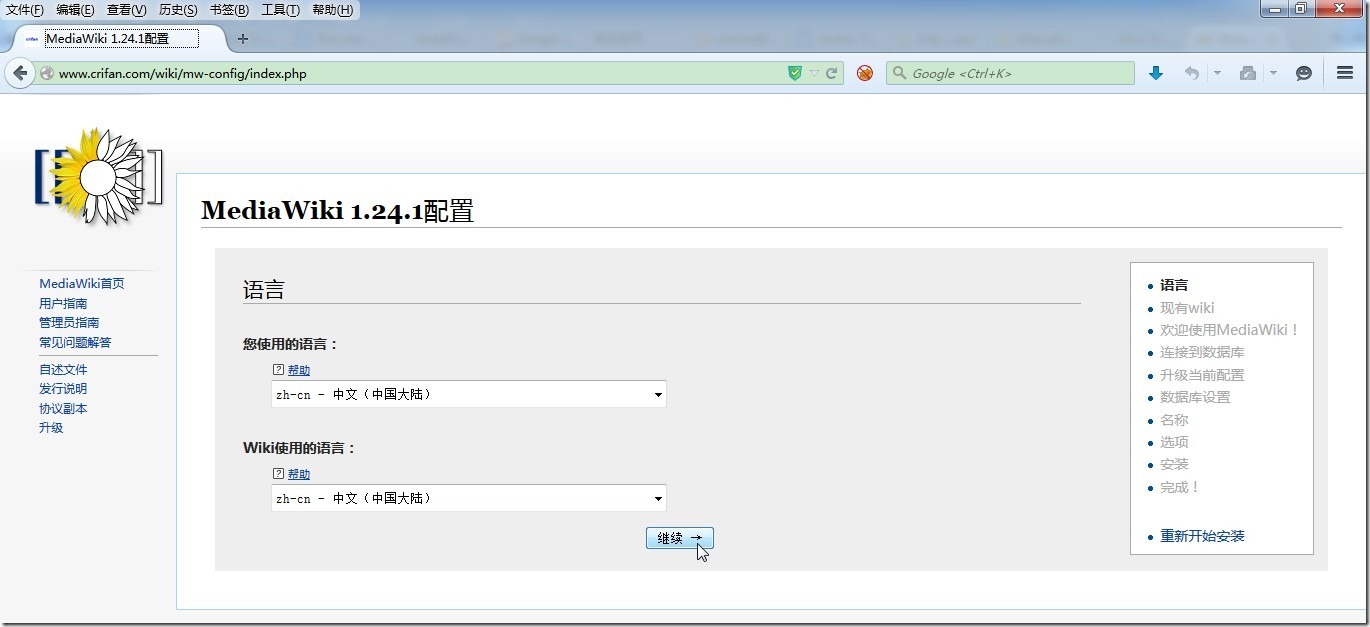
Task: Close the browser window
Action: (1341, 9)
